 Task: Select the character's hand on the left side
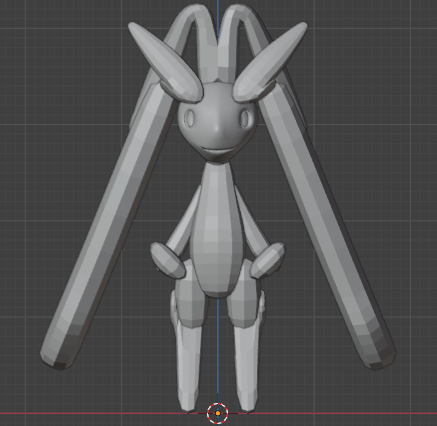tap(167, 260)
